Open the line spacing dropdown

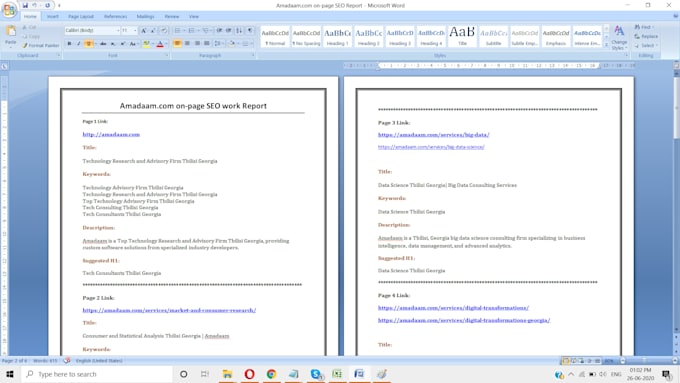click(218, 43)
